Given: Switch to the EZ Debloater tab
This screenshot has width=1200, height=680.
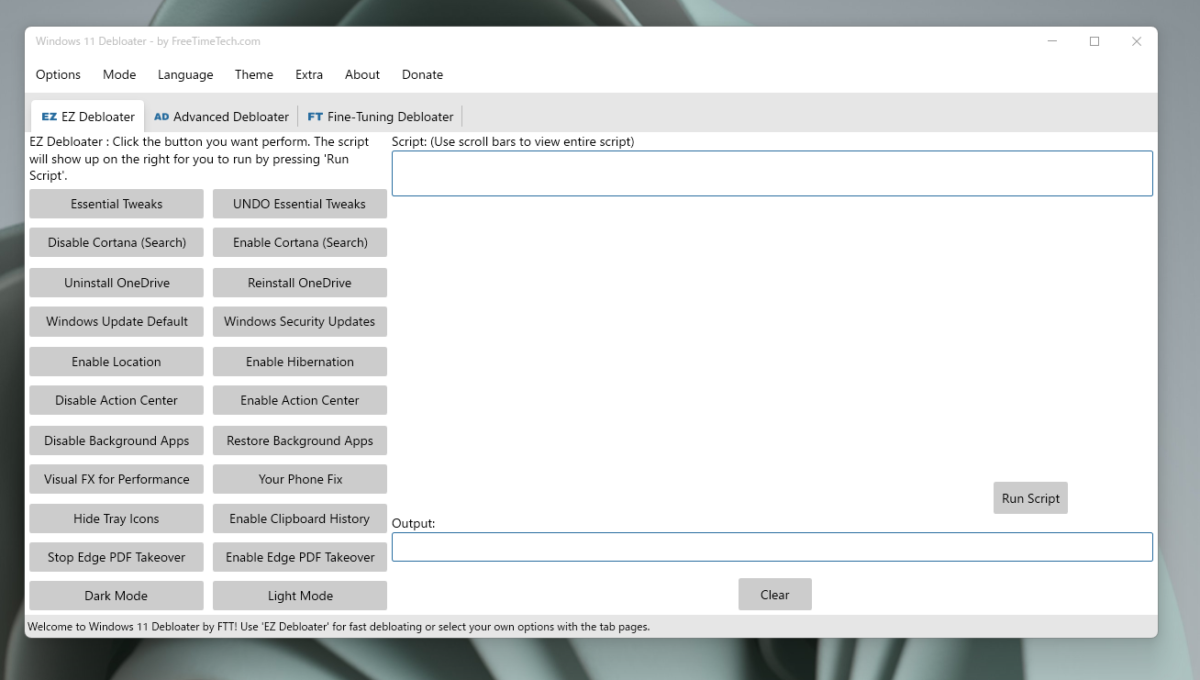Looking at the screenshot, I should click(88, 116).
